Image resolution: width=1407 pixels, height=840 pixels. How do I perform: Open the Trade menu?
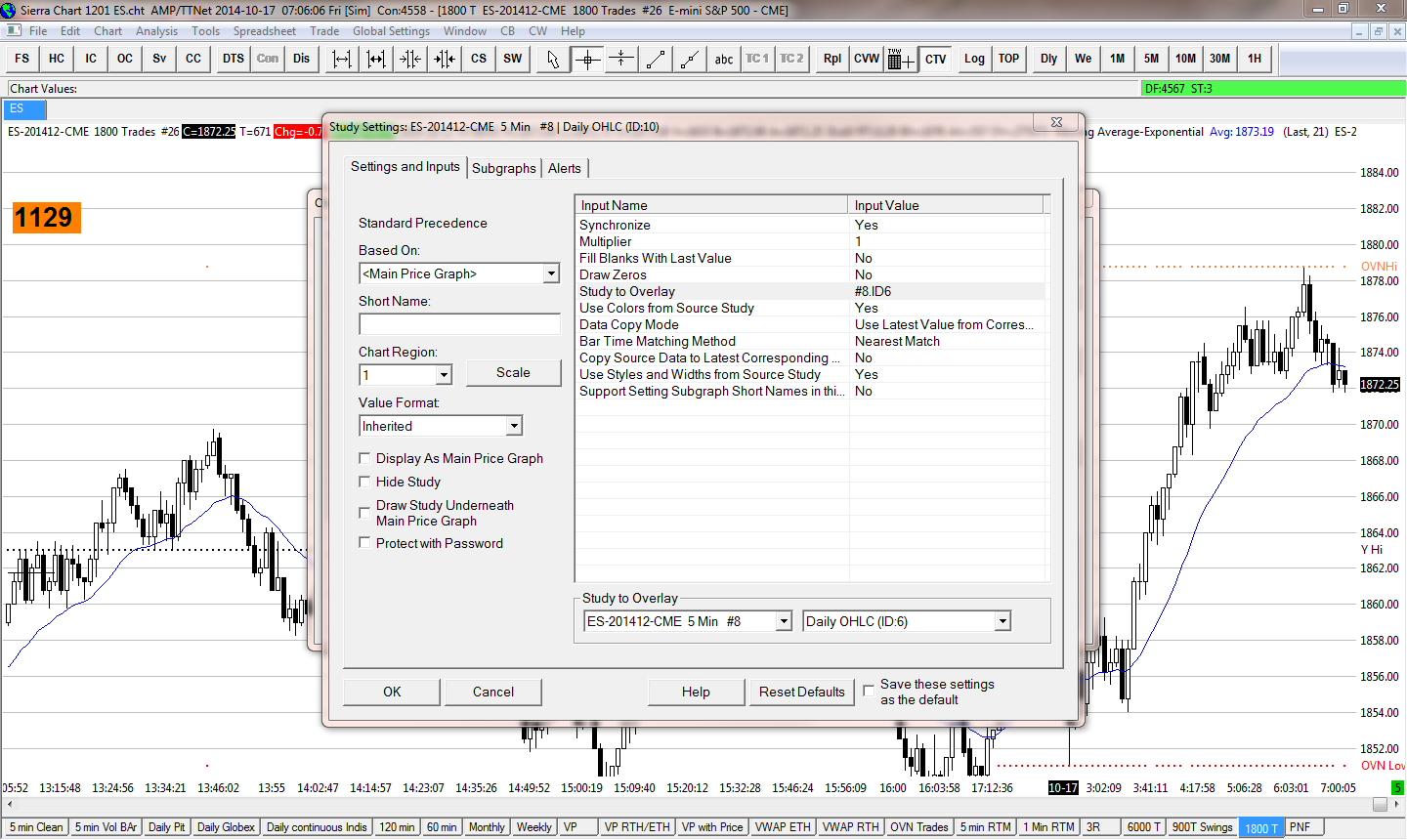point(324,31)
